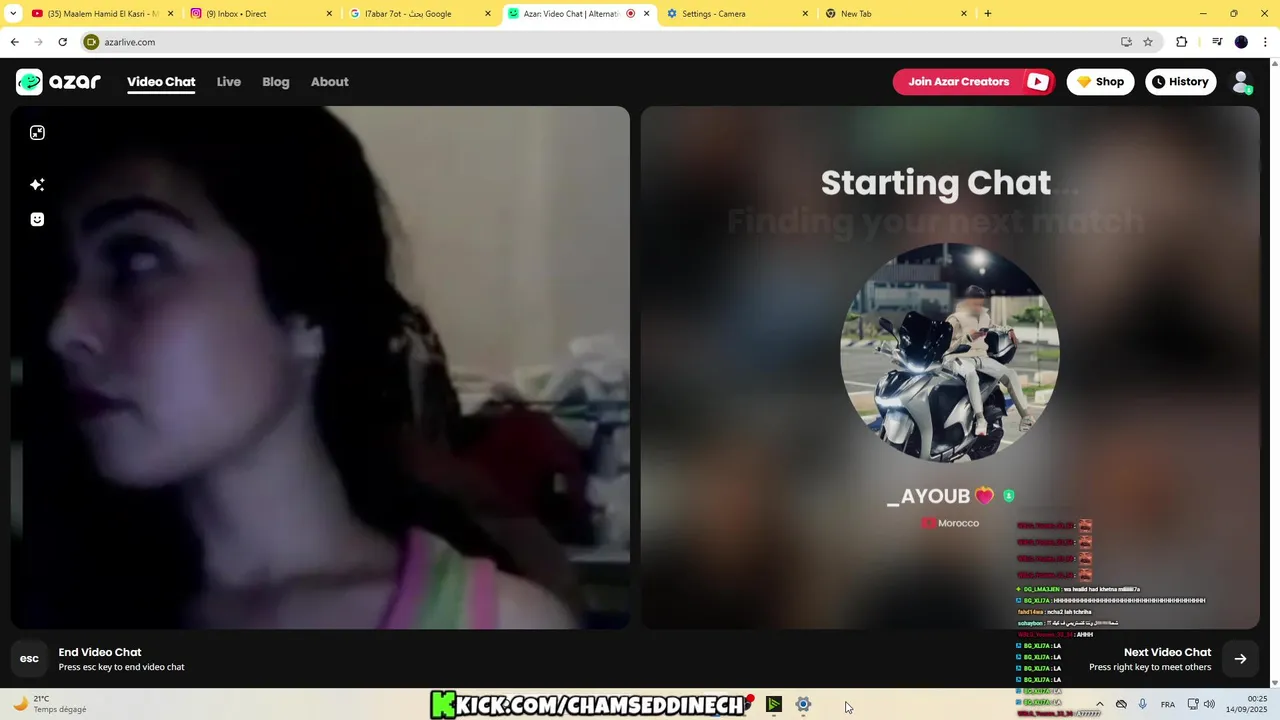
Task: Click the Azar logo in the header
Action: click(x=58, y=82)
